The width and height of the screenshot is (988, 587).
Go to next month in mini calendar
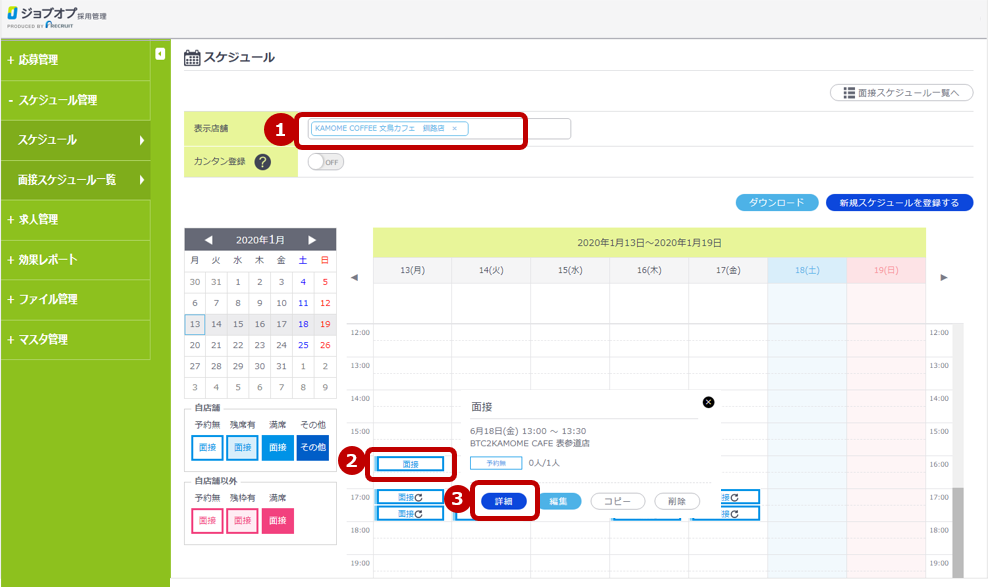[312, 240]
